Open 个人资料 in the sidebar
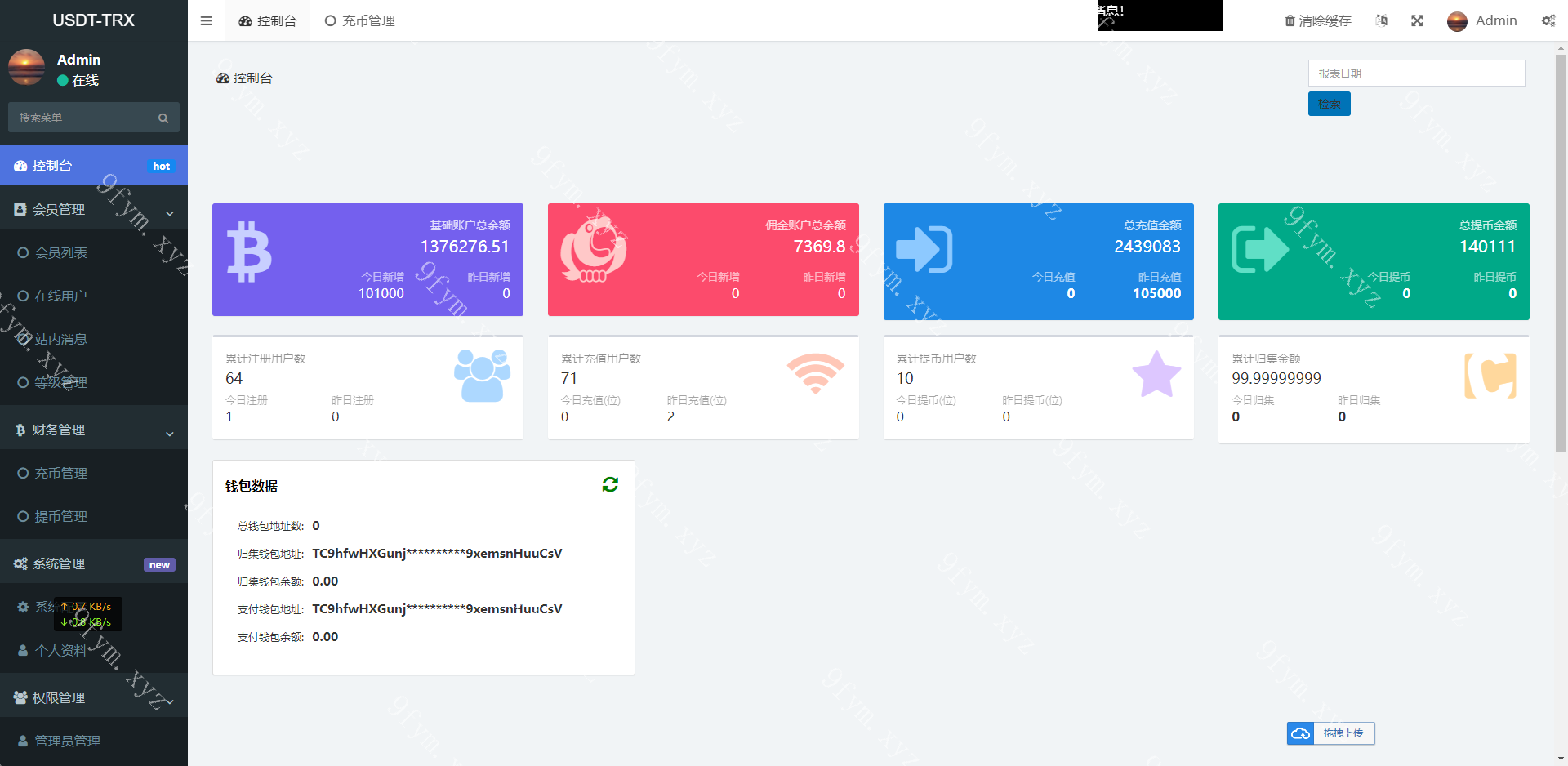 tap(94, 651)
